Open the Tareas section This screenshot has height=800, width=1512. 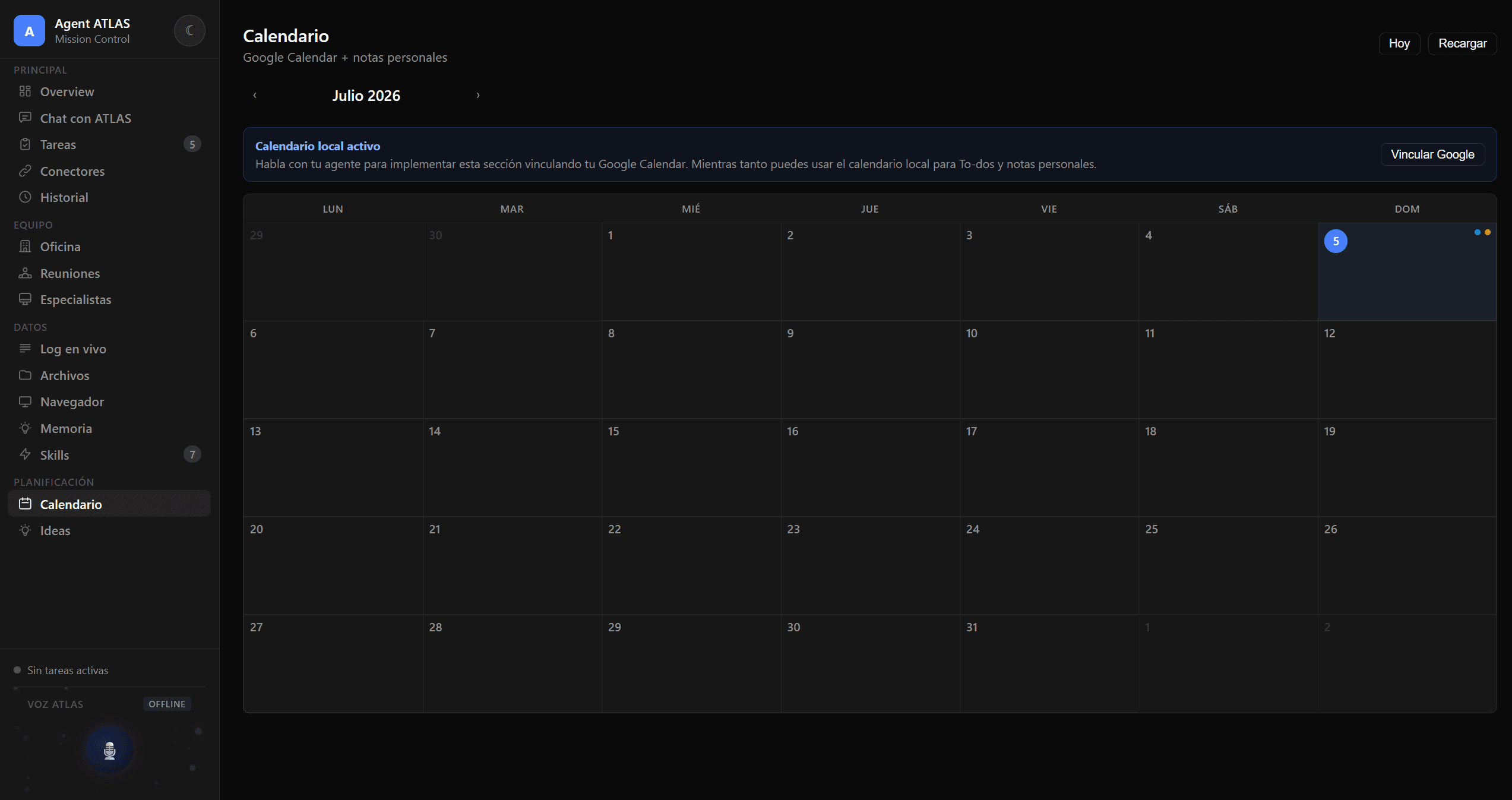point(109,144)
